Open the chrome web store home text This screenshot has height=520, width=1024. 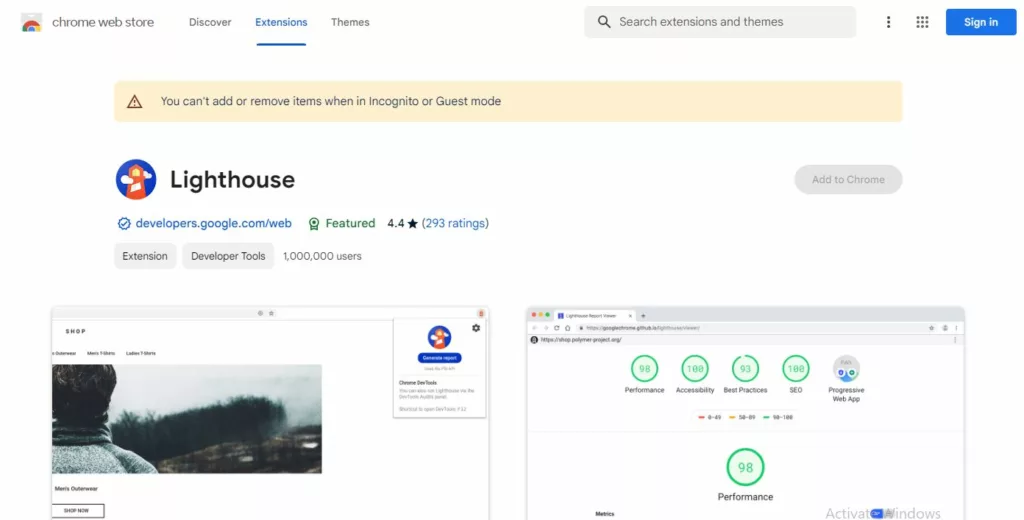coord(103,22)
